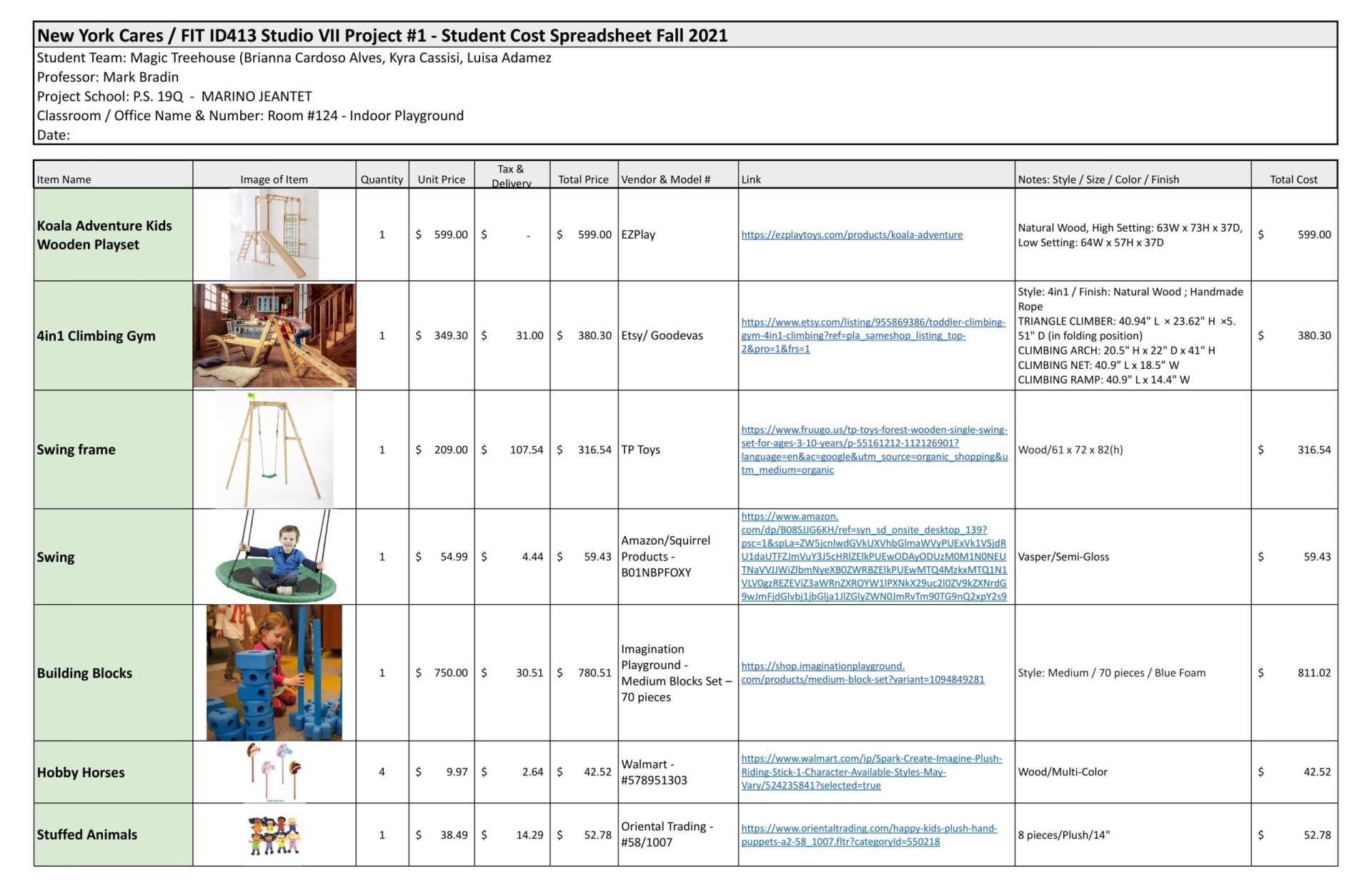Select the Swing frame item name cell

coord(113,450)
